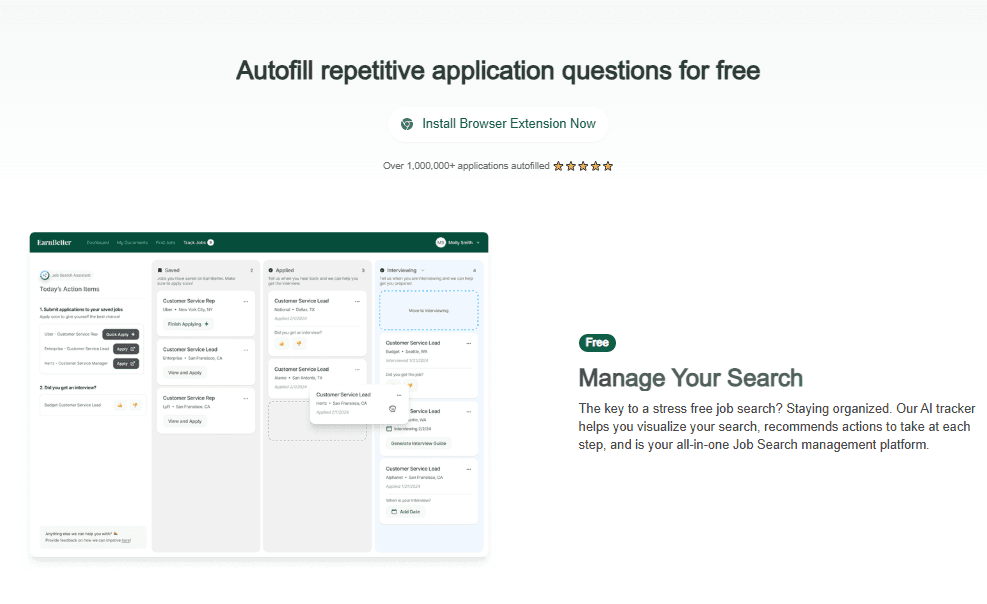Click the Chrome icon in the install button
The height and width of the screenshot is (604, 987).
(407, 124)
